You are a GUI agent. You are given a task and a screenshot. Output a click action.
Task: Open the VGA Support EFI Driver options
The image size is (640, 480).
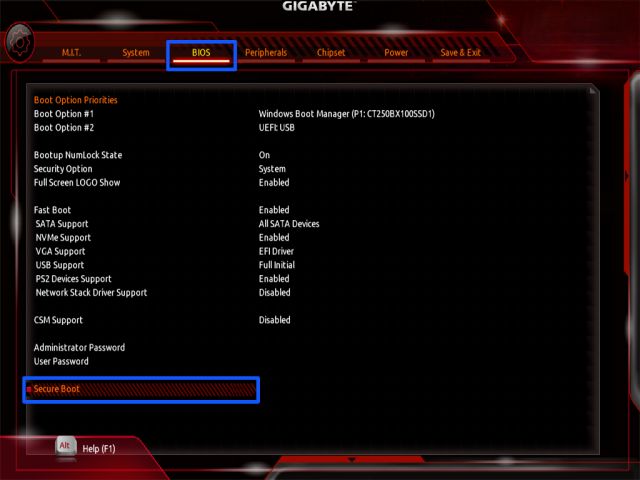[x=276, y=252]
